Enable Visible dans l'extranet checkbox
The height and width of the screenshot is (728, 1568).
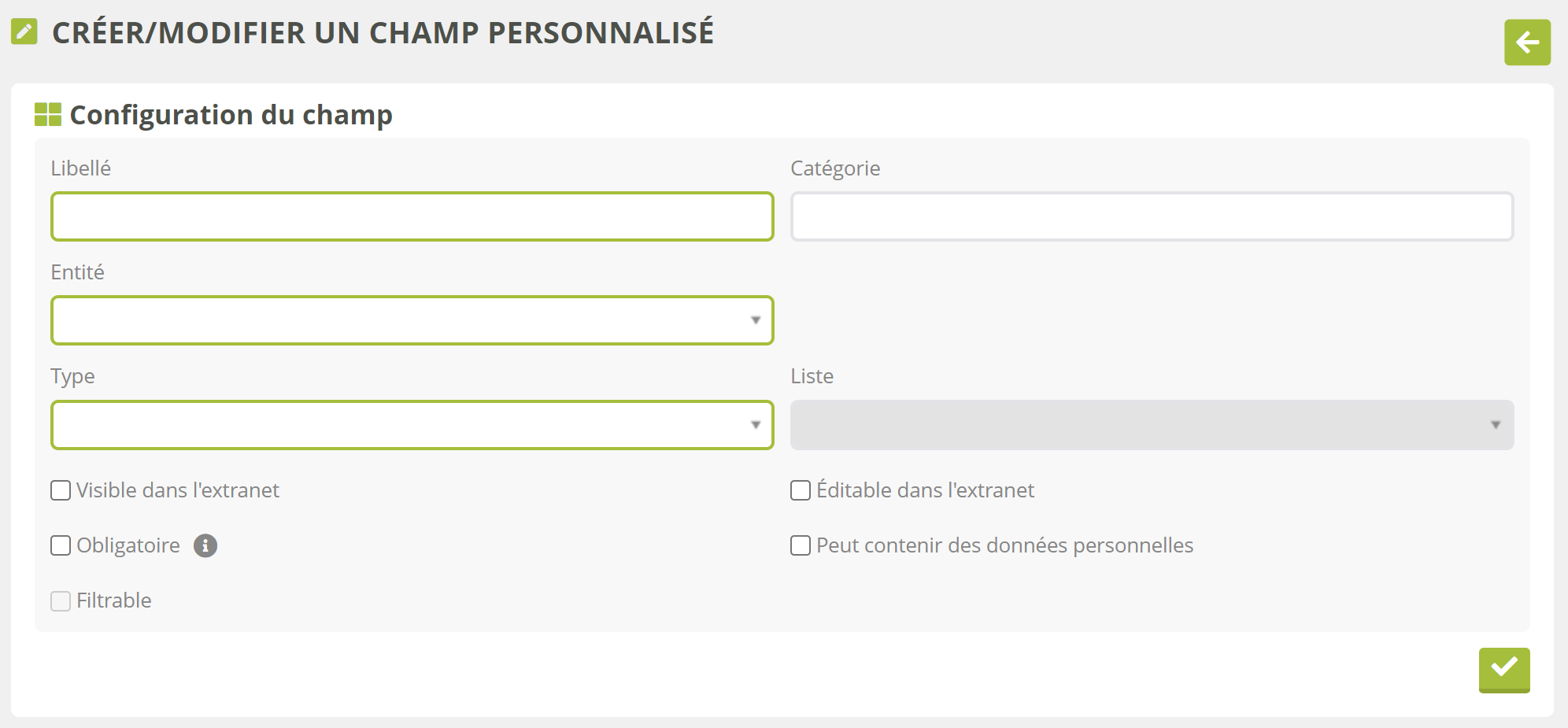(61, 490)
